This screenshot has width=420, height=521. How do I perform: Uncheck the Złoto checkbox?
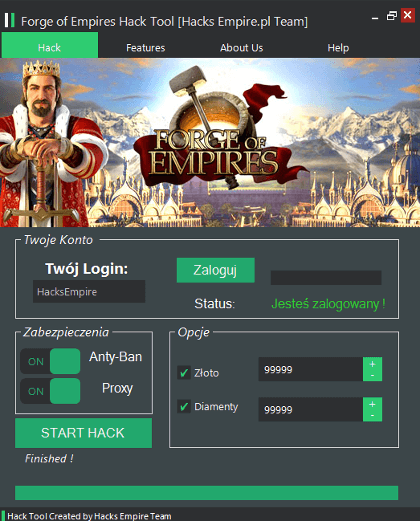point(184,372)
